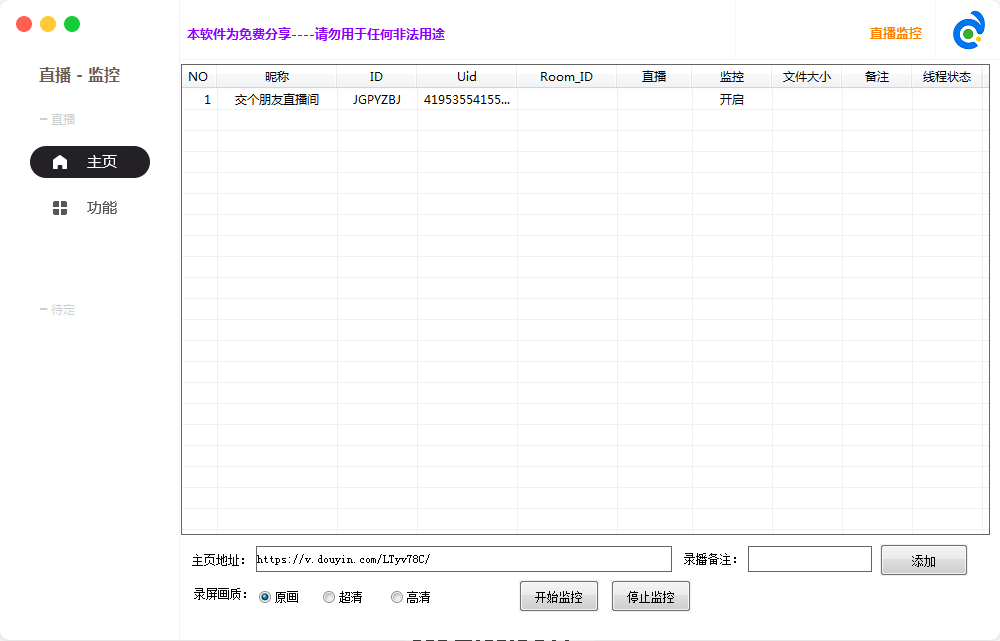
Task: Click the 昵称 column header
Action: [x=276, y=76]
